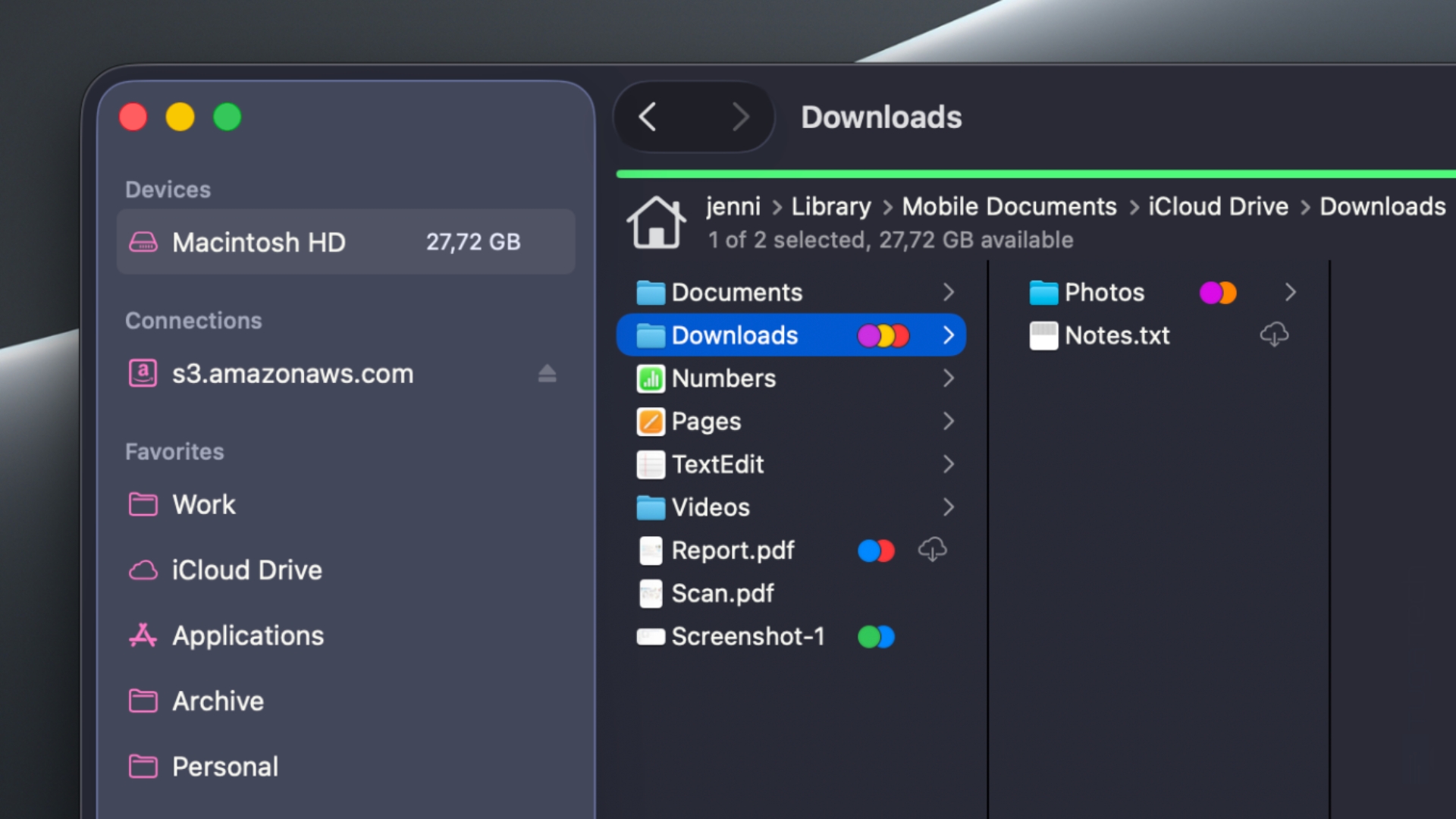1456x819 pixels.
Task: Click Library in the breadcrumb path
Action: 830,206
